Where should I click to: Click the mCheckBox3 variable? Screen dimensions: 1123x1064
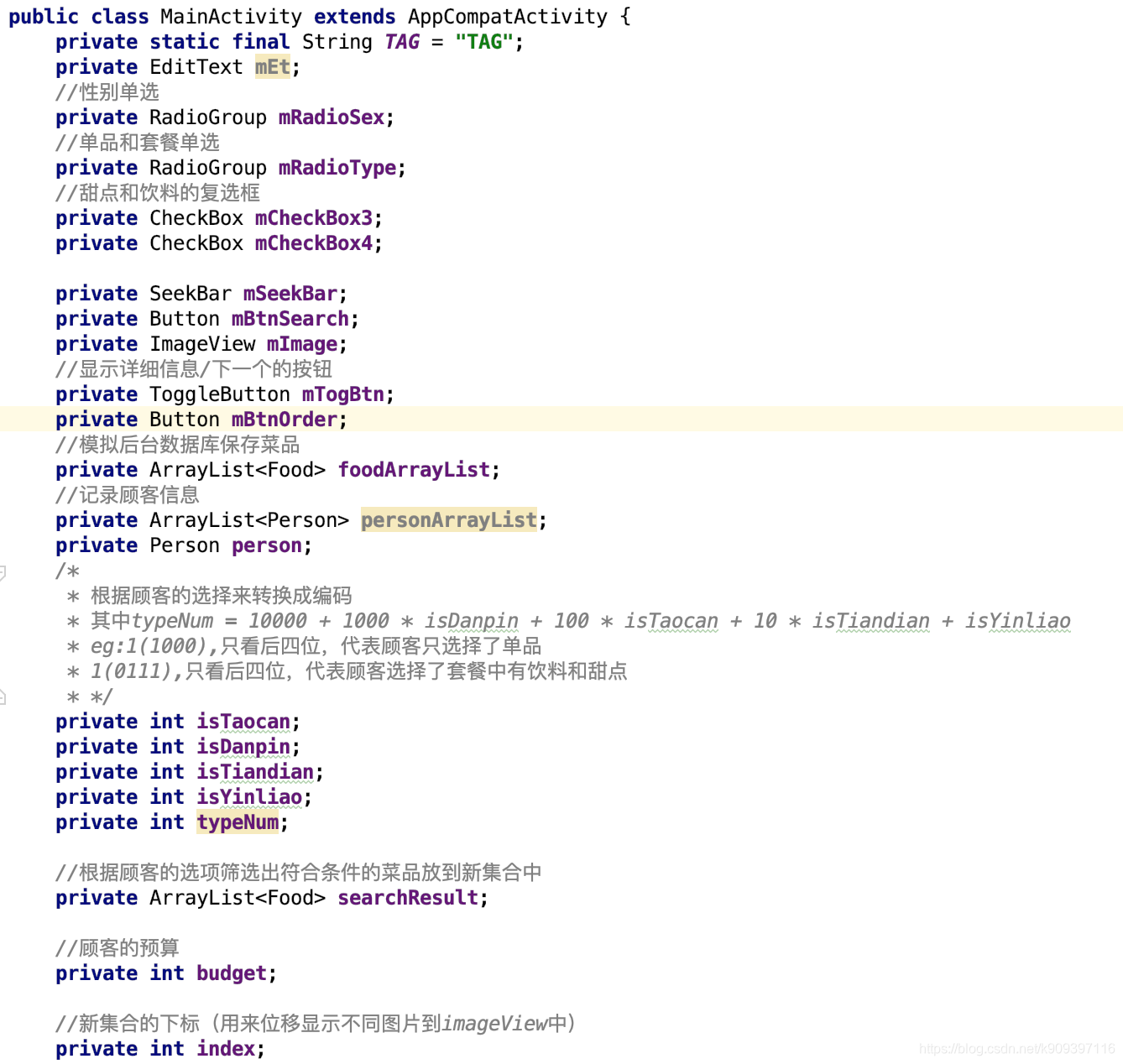314,218
